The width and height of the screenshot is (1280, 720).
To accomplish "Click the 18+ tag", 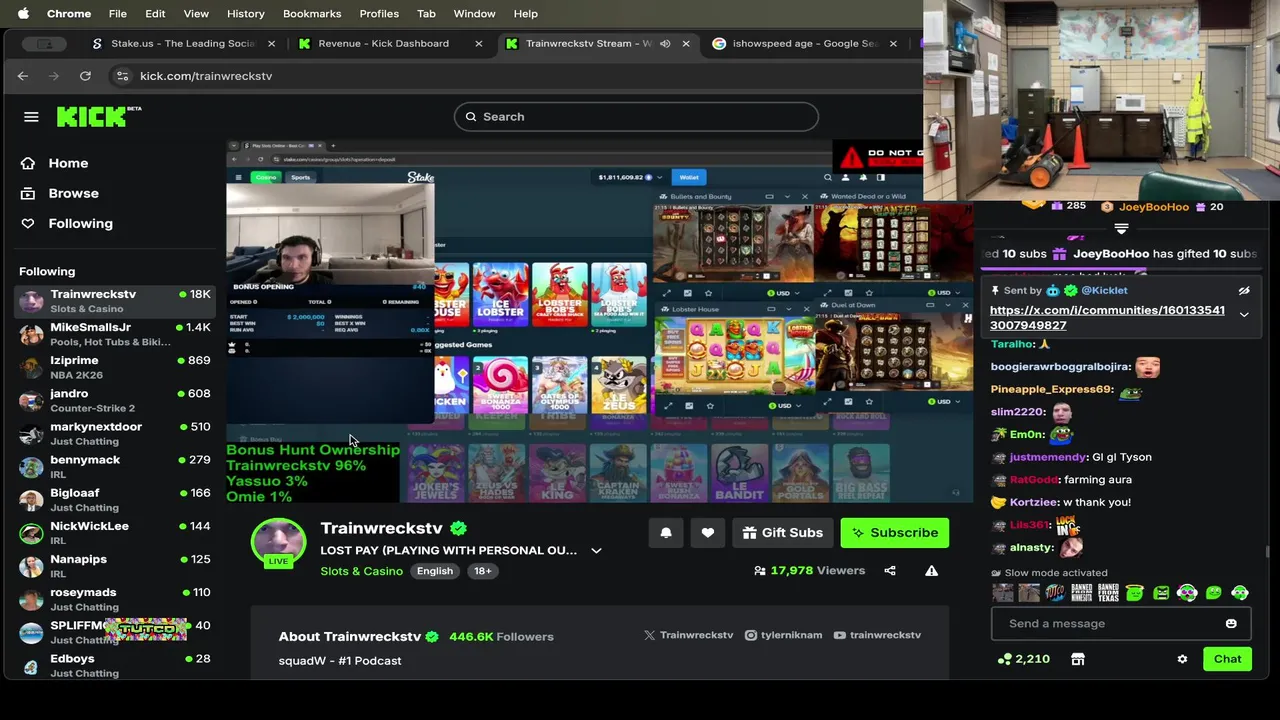I will click(483, 571).
